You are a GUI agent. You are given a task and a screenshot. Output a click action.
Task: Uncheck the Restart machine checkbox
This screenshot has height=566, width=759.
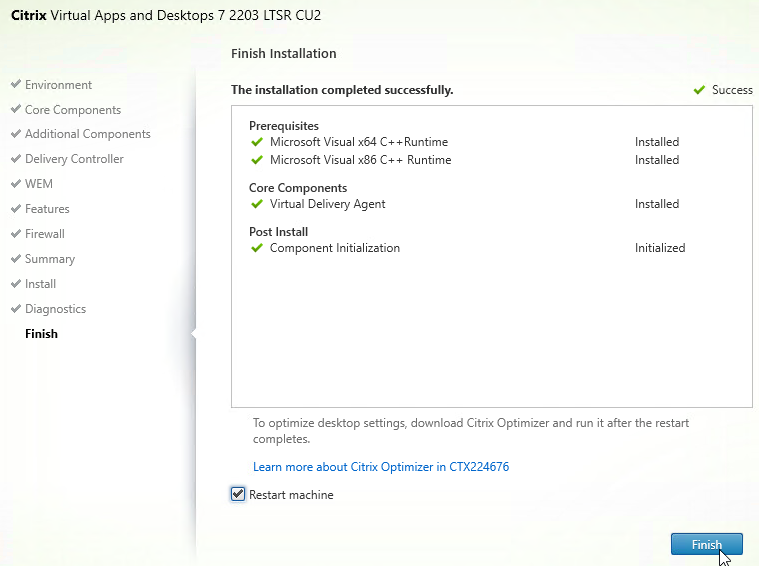(x=238, y=494)
